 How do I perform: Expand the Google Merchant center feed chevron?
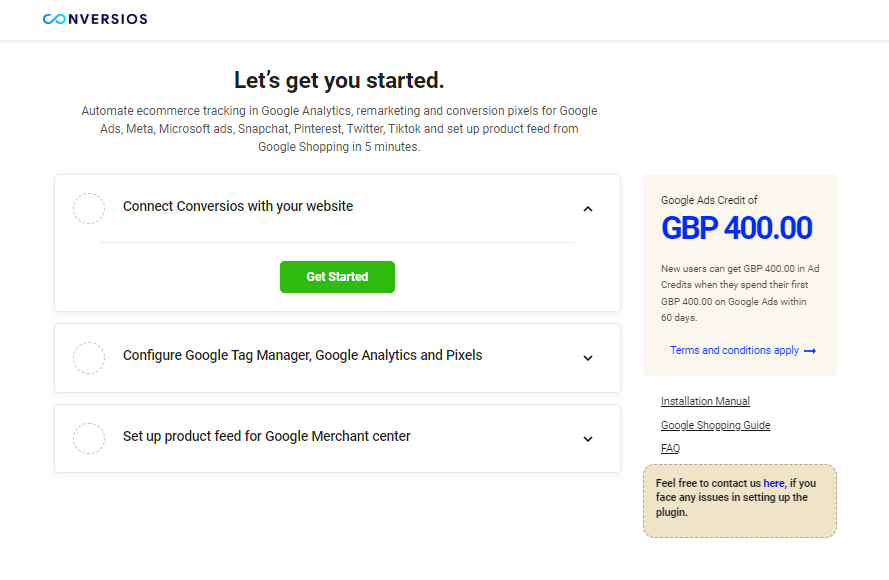588,439
